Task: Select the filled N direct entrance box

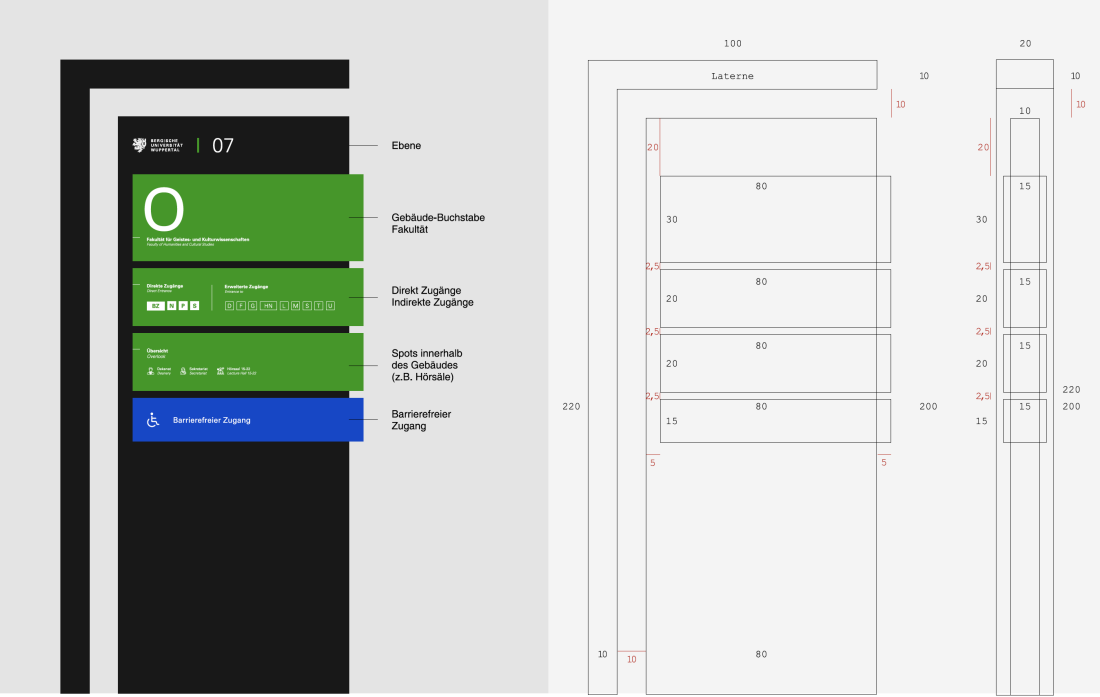Action: click(x=171, y=305)
